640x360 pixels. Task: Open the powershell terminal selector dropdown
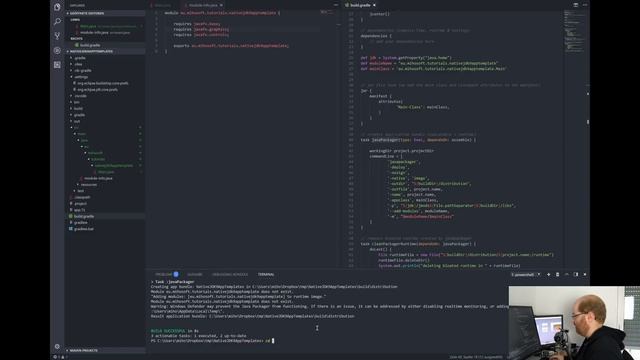pos(526,274)
